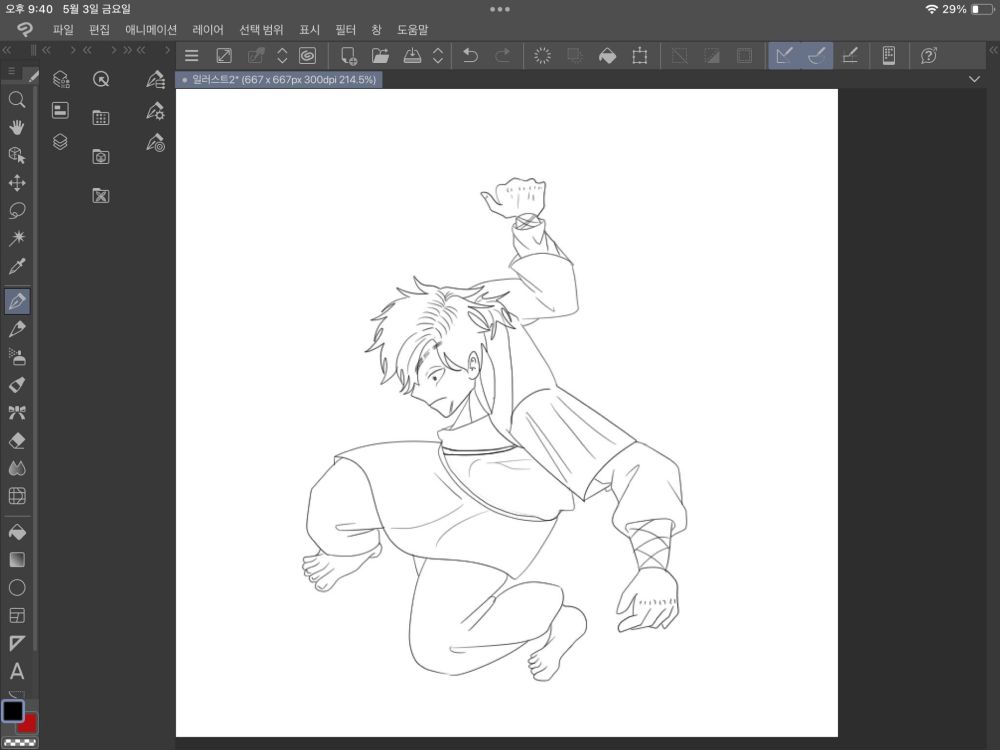
Task: Apply Fill from the command bar bucket
Action: tap(607, 55)
